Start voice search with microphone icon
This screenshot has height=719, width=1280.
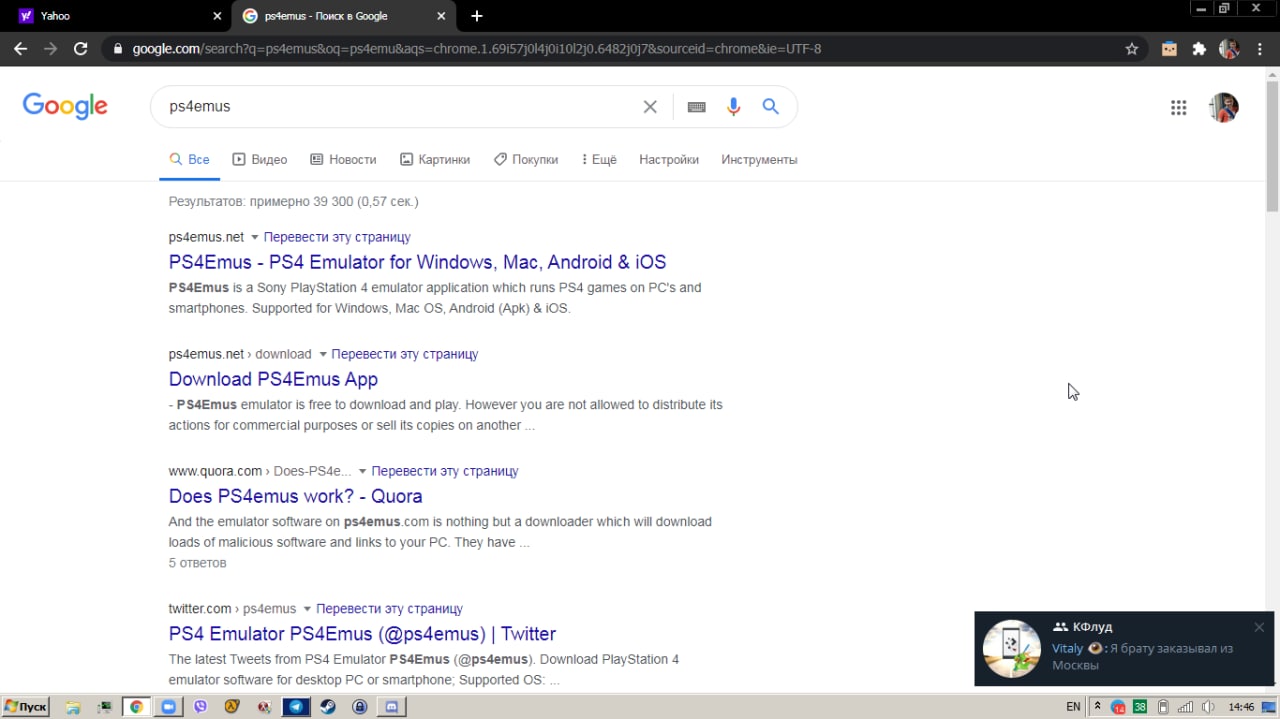734,106
